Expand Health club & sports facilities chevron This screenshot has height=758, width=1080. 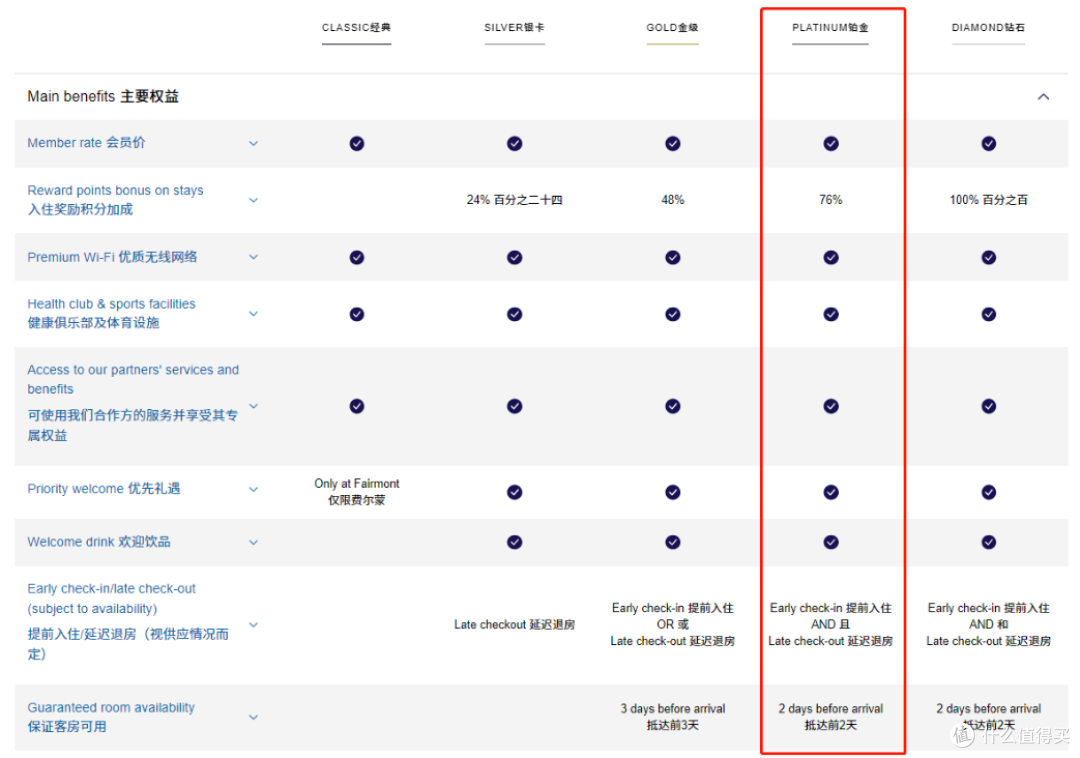pos(253,313)
